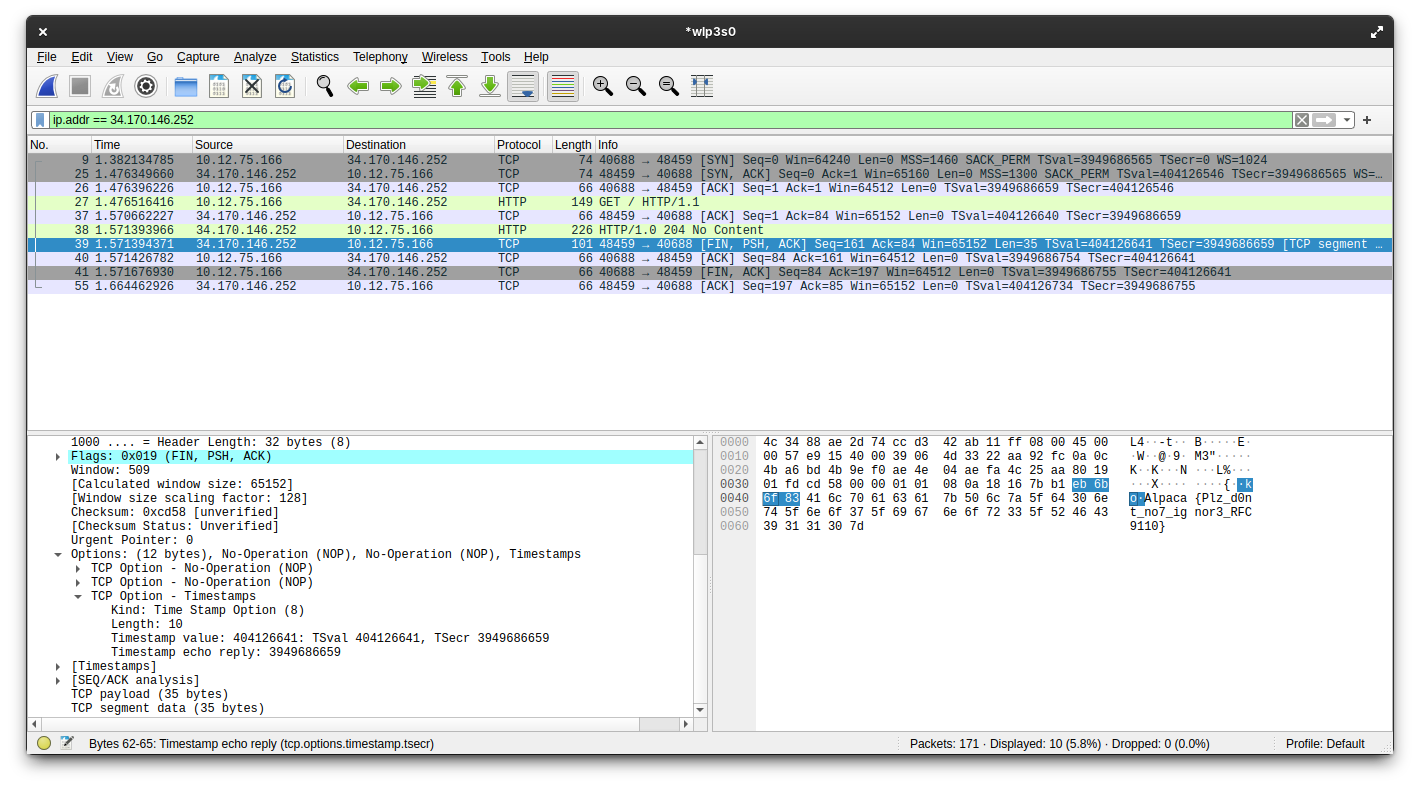Restart the current capture
Viewport: 1420px width, 794px height.
tap(113, 86)
